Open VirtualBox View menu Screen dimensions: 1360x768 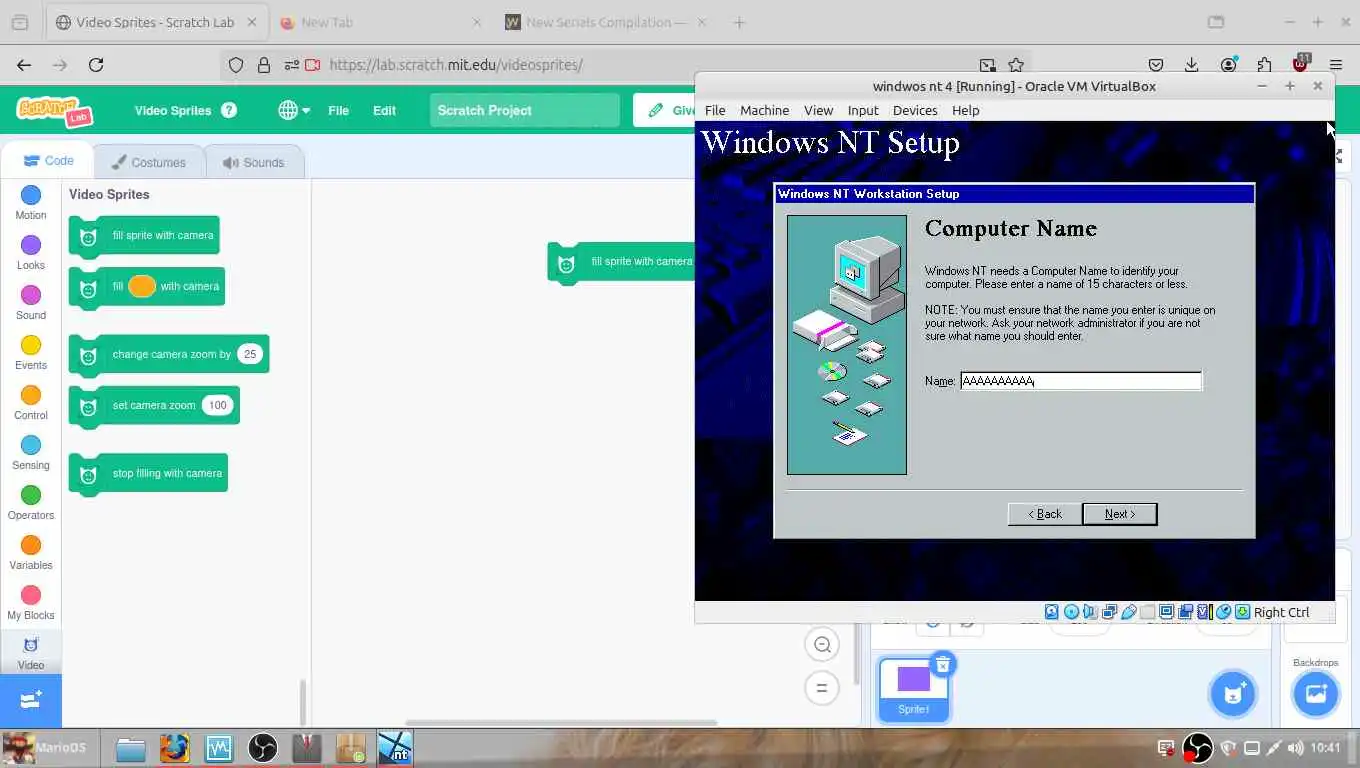click(818, 110)
